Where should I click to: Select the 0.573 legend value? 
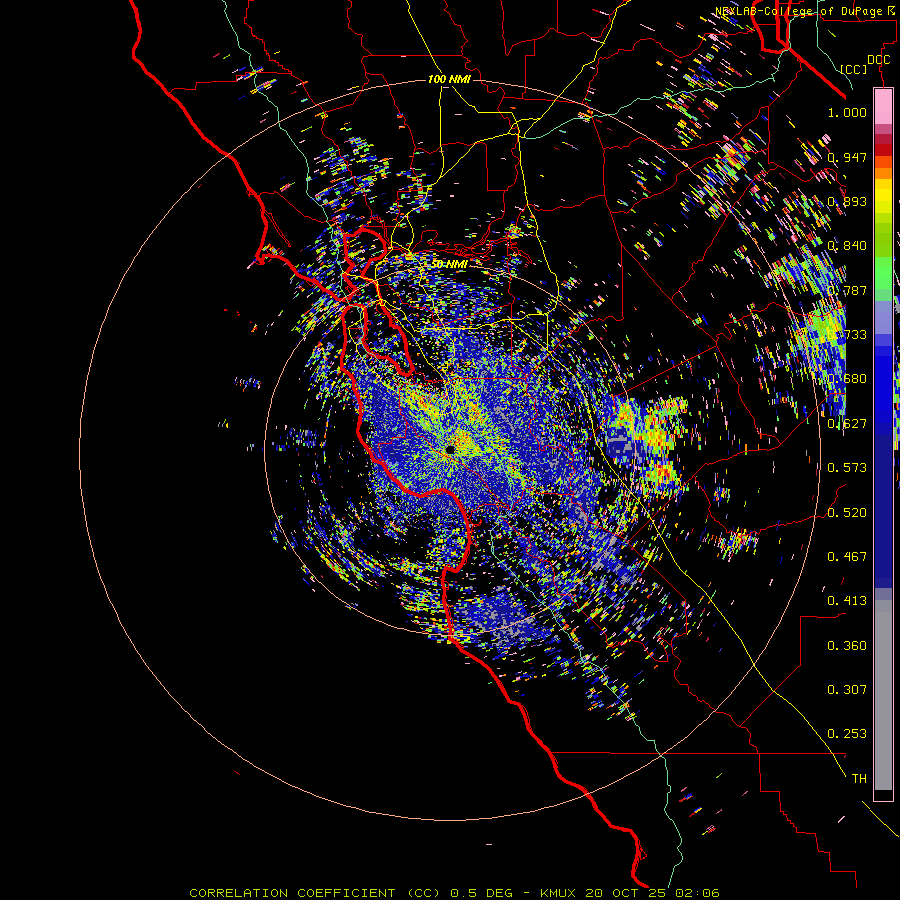[x=847, y=467]
